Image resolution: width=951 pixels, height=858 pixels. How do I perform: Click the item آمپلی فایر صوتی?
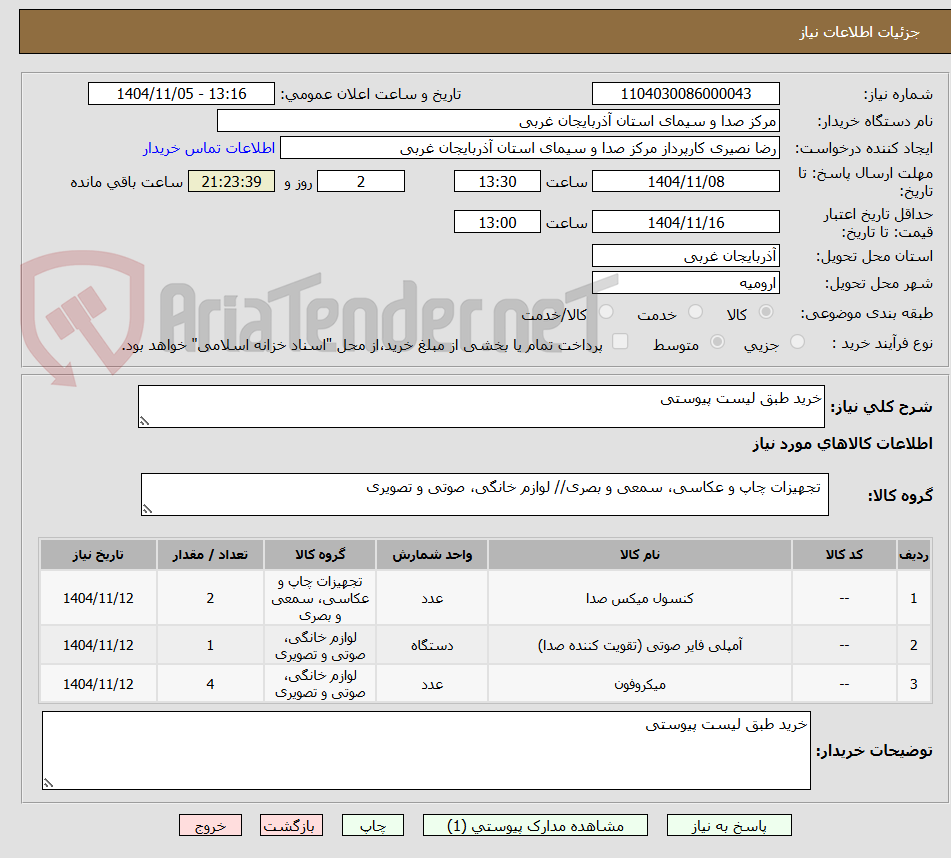coord(639,645)
